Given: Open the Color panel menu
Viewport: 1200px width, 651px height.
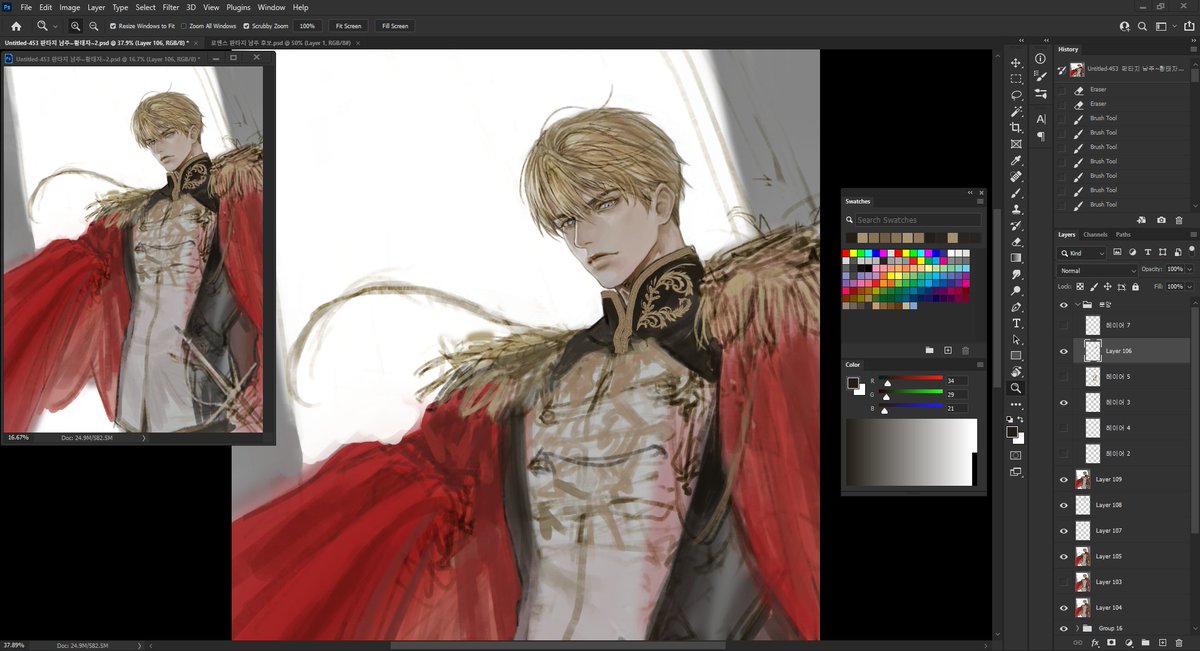Looking at the screenshot, I should point(980,365).
